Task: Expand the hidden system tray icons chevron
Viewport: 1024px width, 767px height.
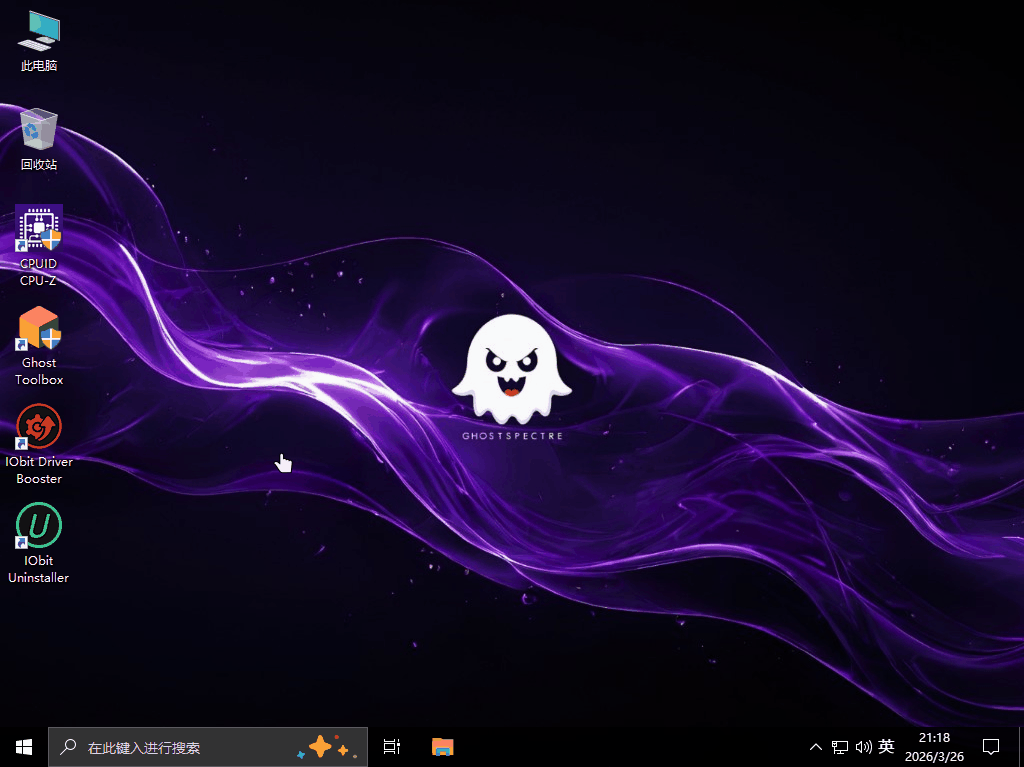Action: point(816,747)
